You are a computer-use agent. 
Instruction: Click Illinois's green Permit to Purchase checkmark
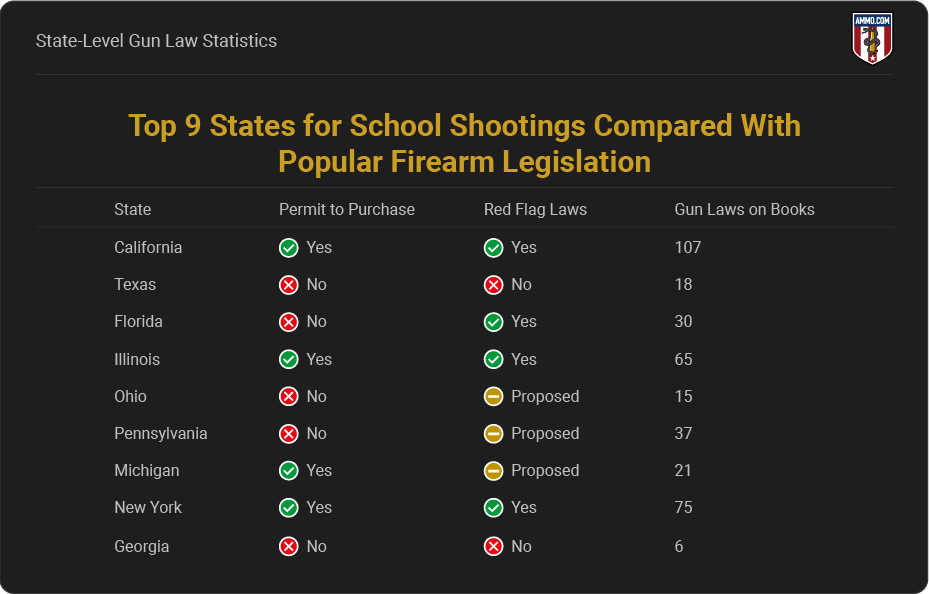(x=289, y=359)
